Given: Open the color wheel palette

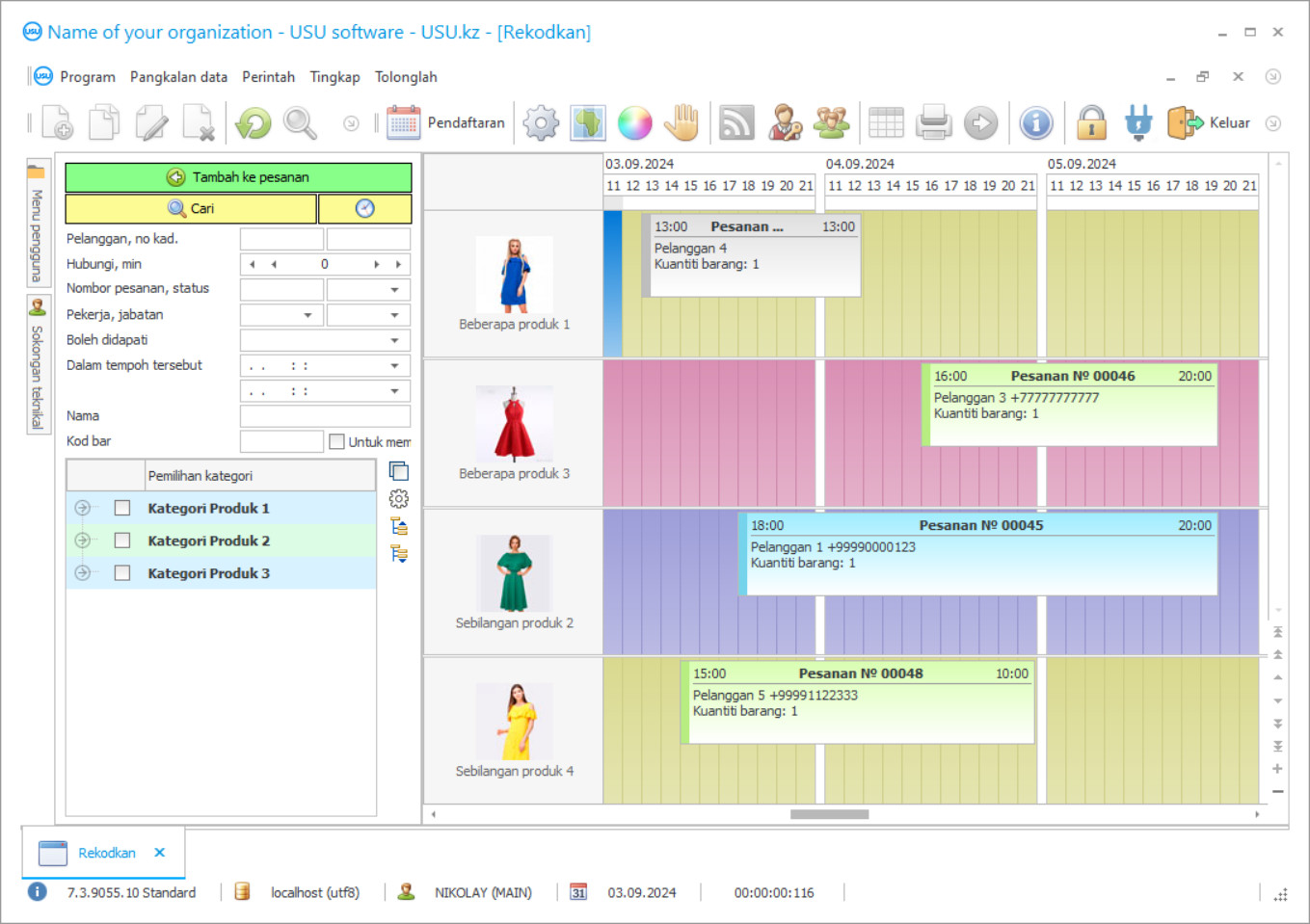Looking at the screenshot, I should [634, 123].
